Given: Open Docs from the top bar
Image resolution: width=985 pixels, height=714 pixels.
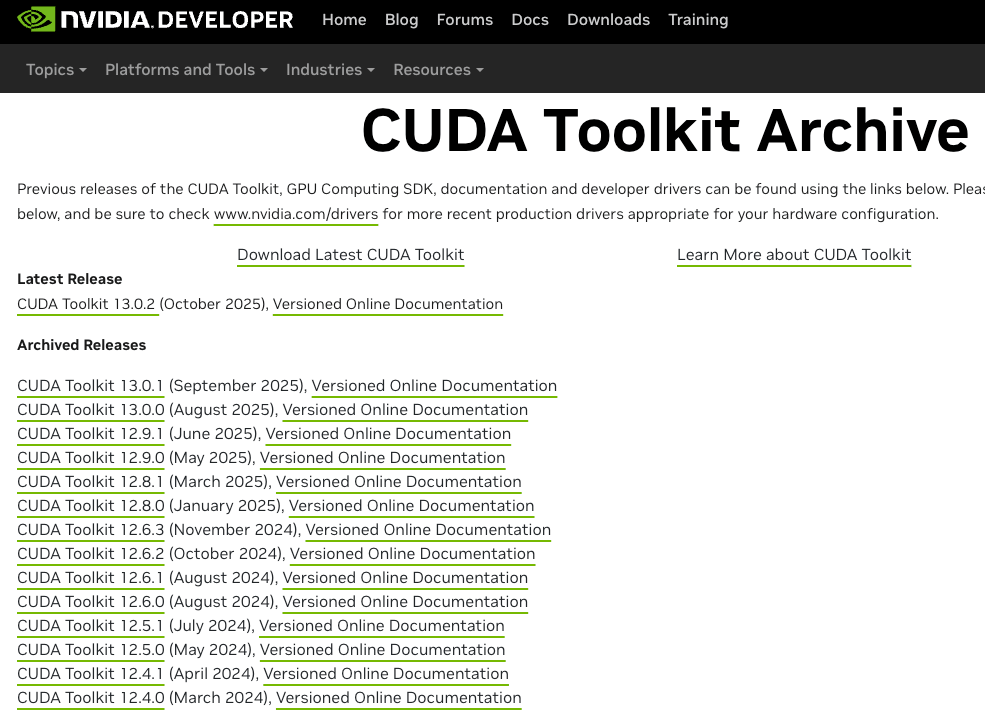Looking at the screenshot, I should 530,20.
